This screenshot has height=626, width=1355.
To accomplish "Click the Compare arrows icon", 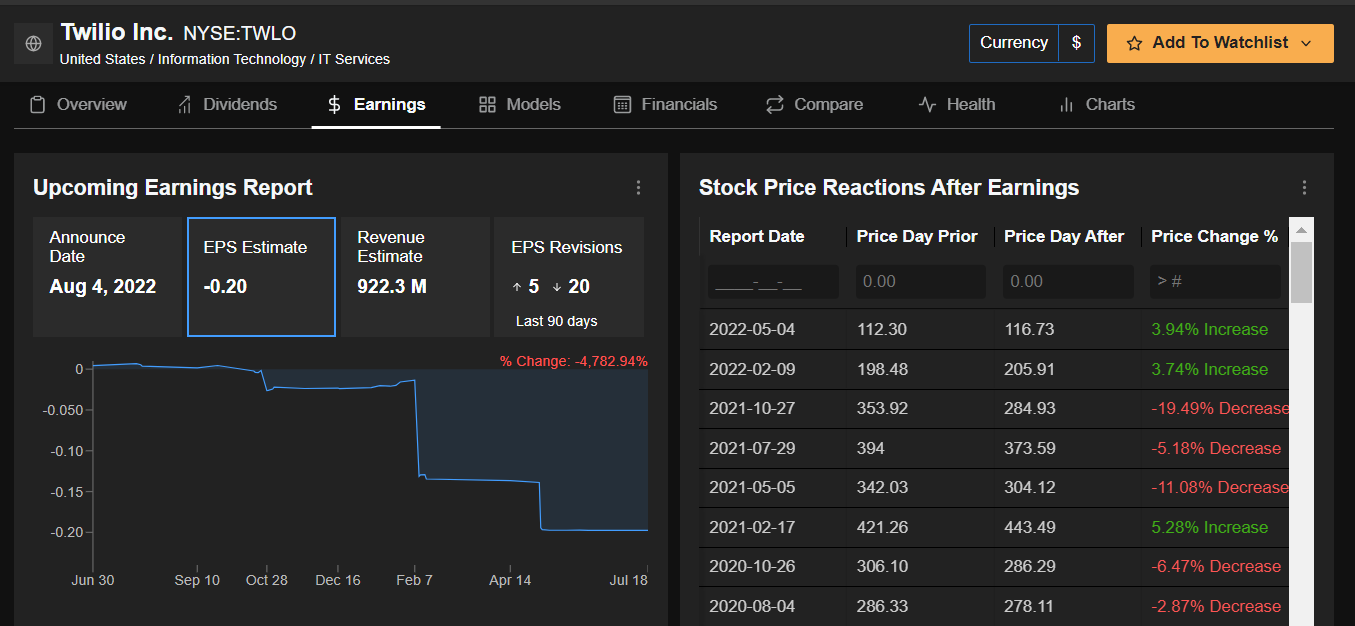I will pyautogui.click(x=775, y=105).
